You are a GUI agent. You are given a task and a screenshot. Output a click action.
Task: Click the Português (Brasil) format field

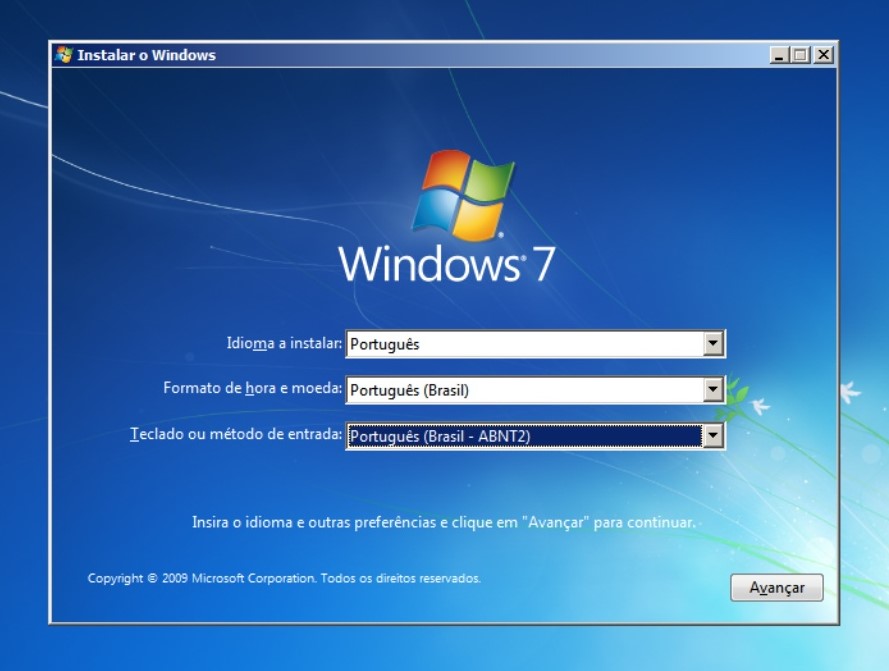coord(535,390)
